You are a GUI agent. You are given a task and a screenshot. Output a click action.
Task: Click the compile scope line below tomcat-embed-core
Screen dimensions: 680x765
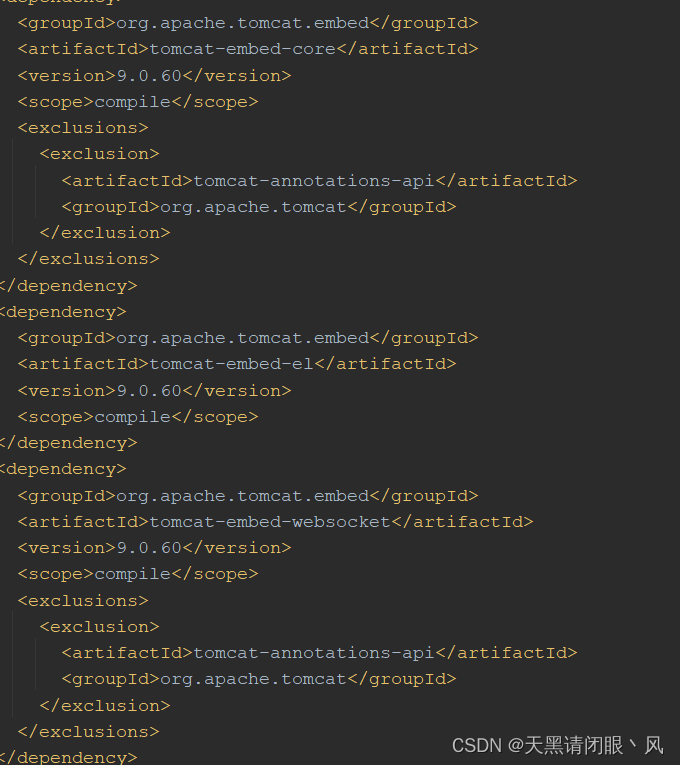coord(137,101)
